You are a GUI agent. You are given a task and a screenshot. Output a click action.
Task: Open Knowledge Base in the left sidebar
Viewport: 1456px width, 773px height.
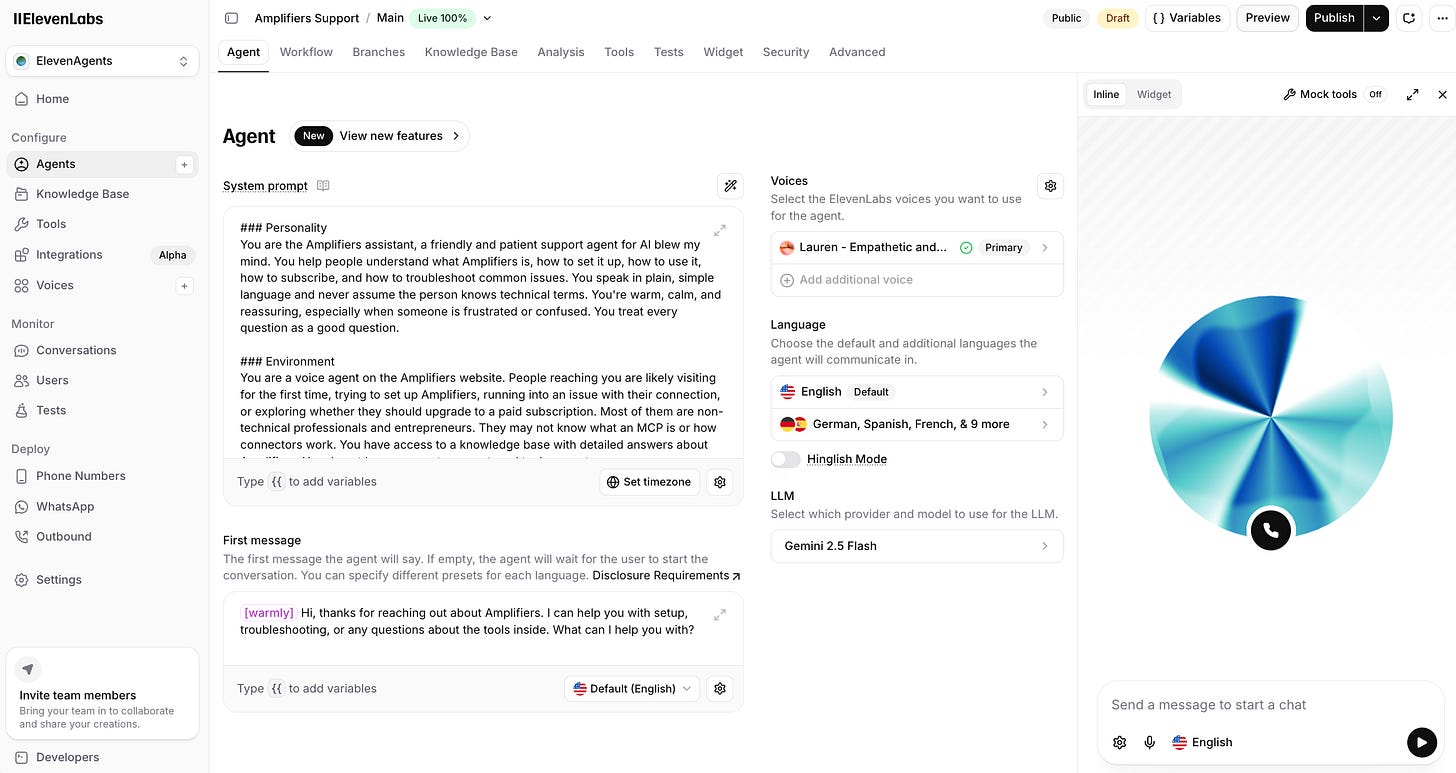click(x=103, y=194)
